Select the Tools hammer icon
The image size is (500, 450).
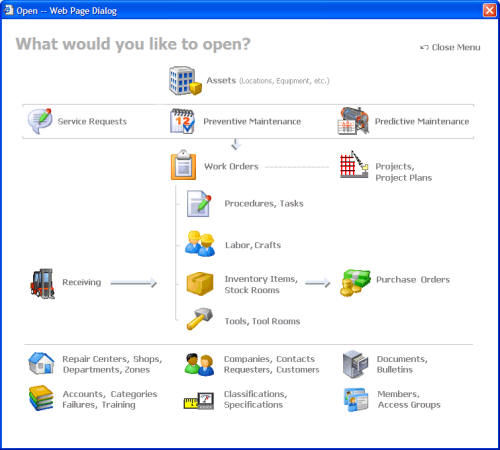199,319
